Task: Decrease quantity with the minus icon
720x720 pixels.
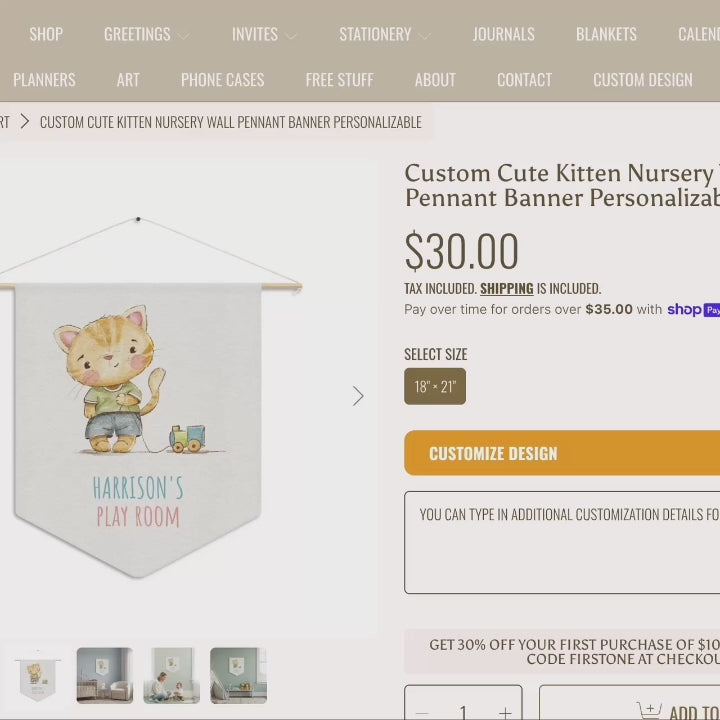Action: (x=422, y=712)
